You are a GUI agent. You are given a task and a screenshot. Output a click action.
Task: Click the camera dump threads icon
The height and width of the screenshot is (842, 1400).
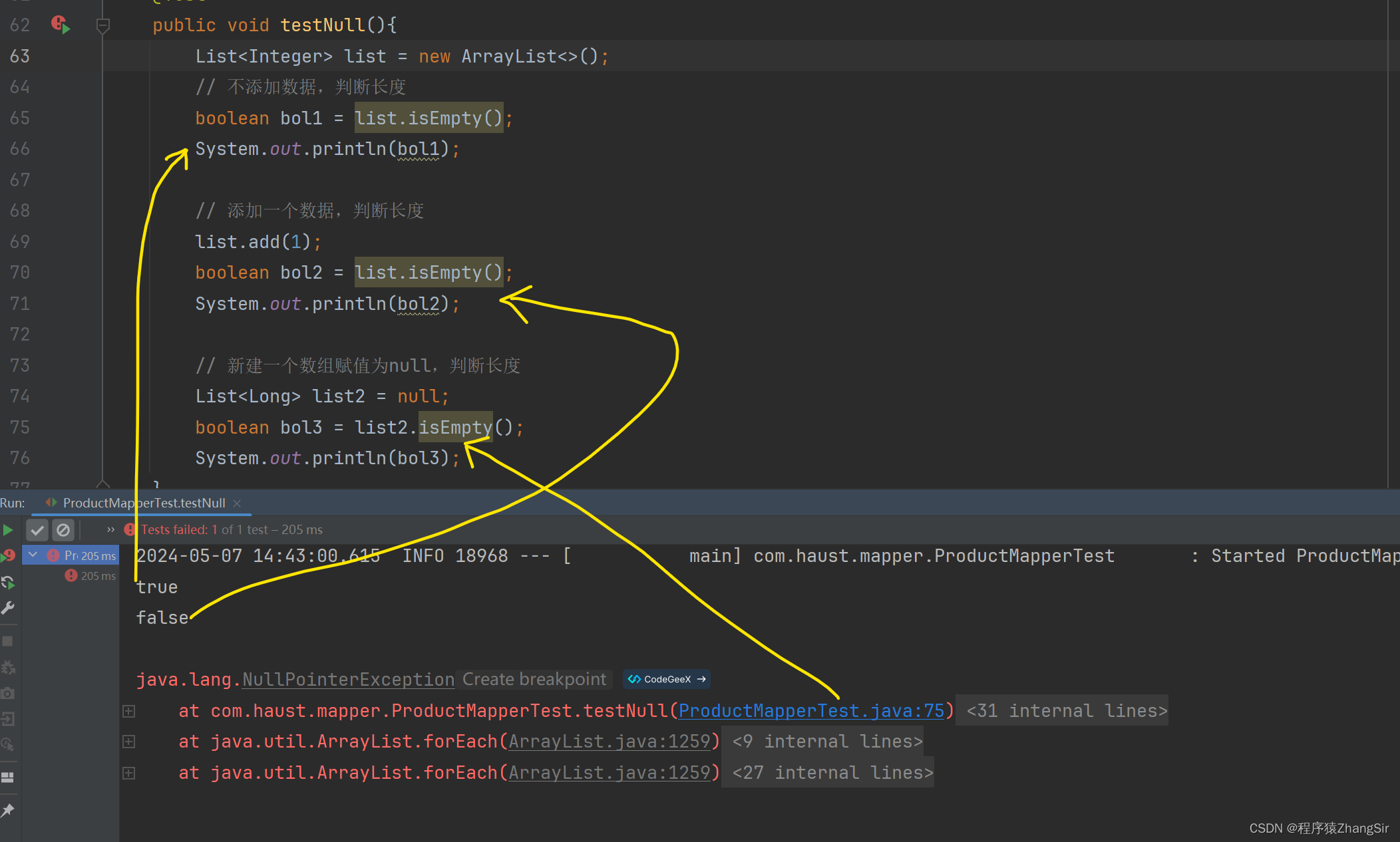(8, 693)
